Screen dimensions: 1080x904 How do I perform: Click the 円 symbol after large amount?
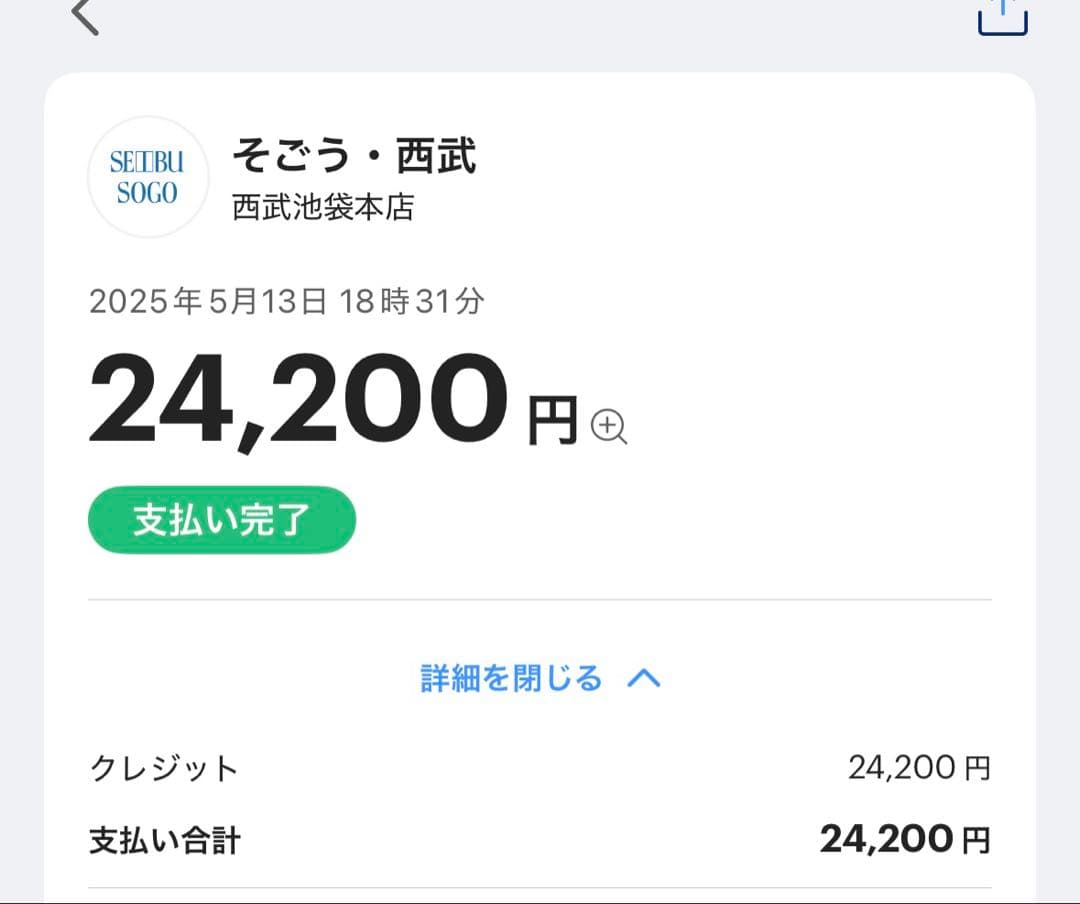pos(552,419)
